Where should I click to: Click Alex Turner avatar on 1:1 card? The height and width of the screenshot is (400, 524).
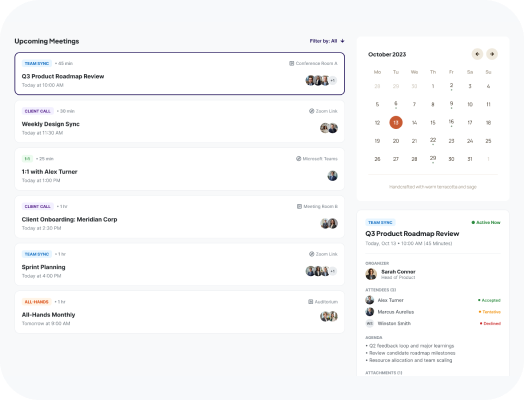333,176
